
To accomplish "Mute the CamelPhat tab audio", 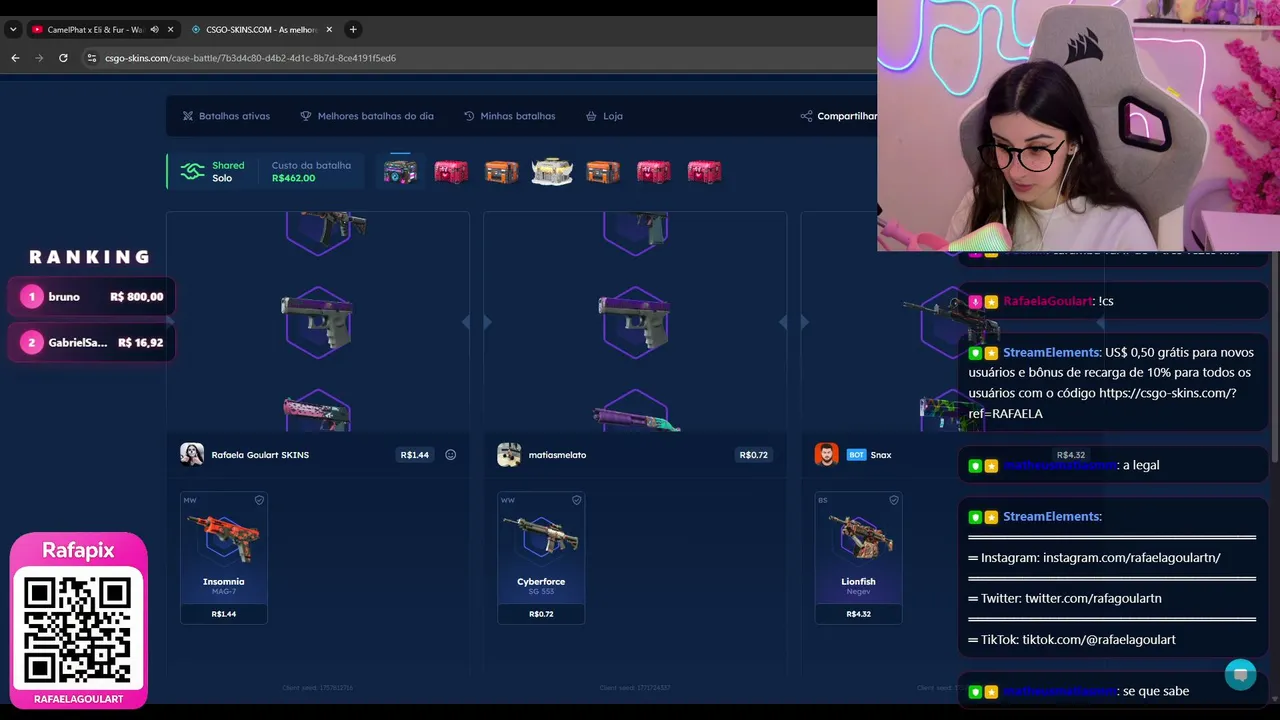I will (154, 30).
